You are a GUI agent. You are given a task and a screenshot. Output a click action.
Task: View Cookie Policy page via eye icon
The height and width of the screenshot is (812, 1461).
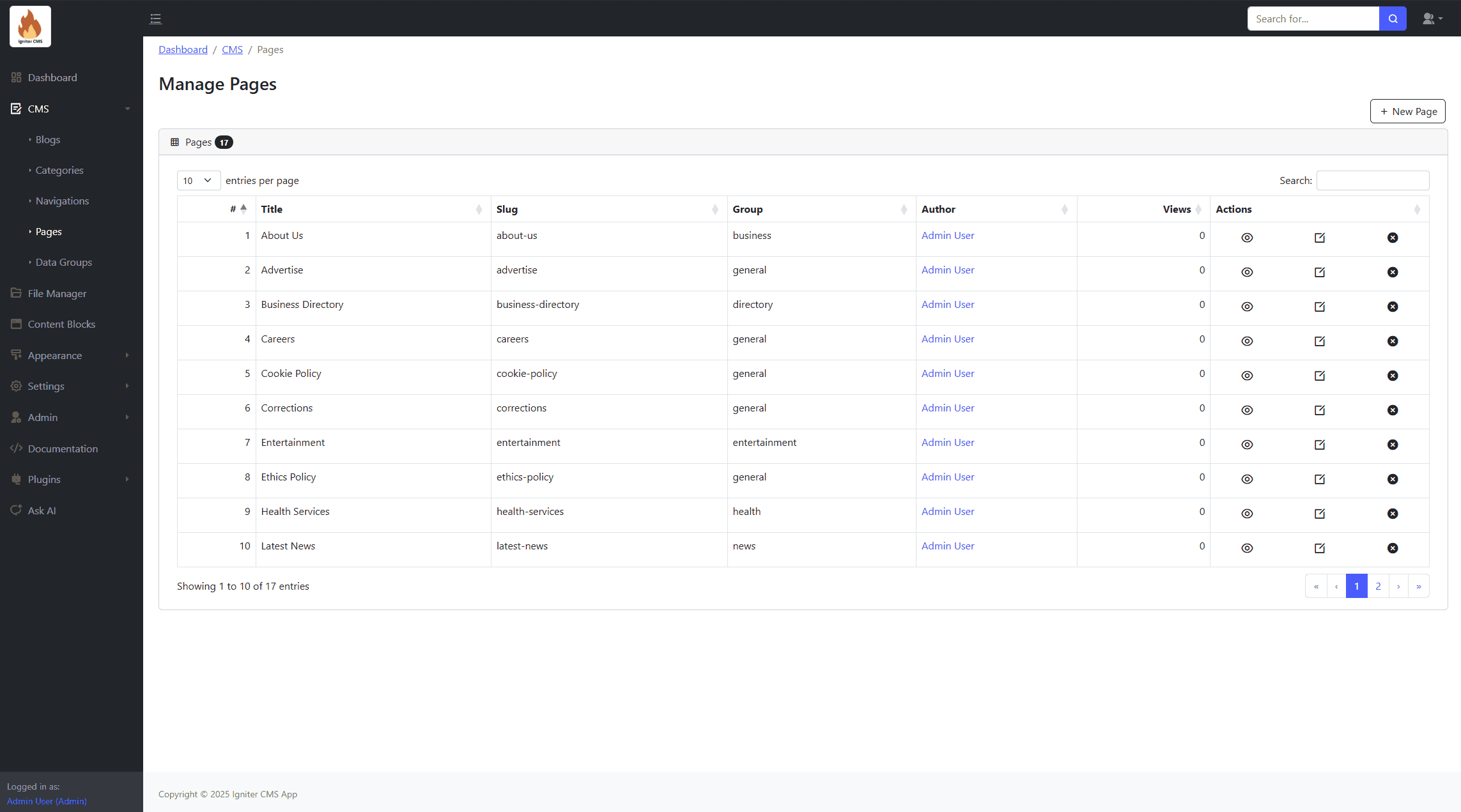1247,376
